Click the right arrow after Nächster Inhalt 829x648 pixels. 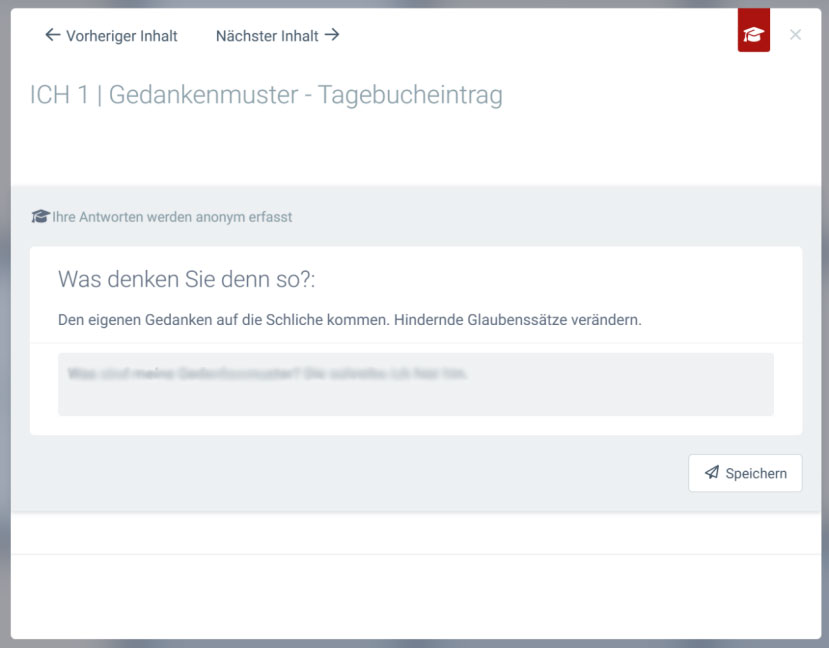[332, 35]
